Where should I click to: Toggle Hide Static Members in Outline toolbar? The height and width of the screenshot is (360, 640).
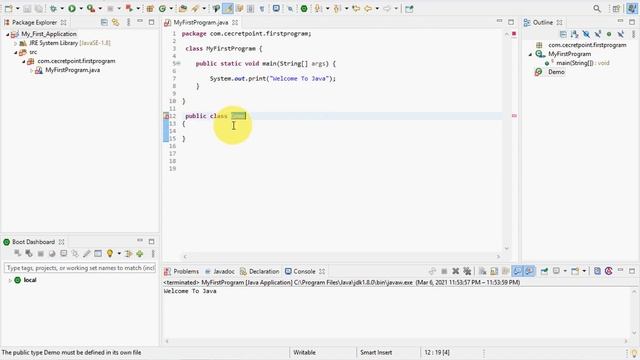pos(598,34)
